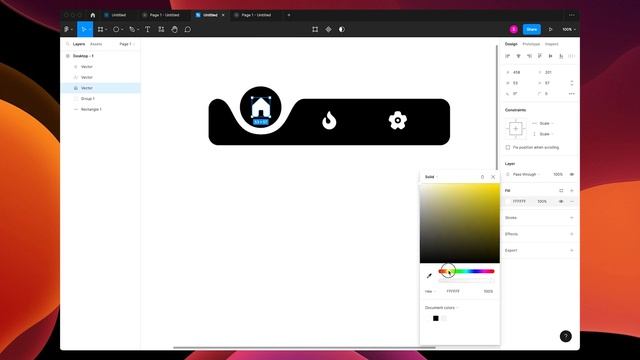Select the Comment tool
The image size is (640, 360).
[x=188, y=29]
